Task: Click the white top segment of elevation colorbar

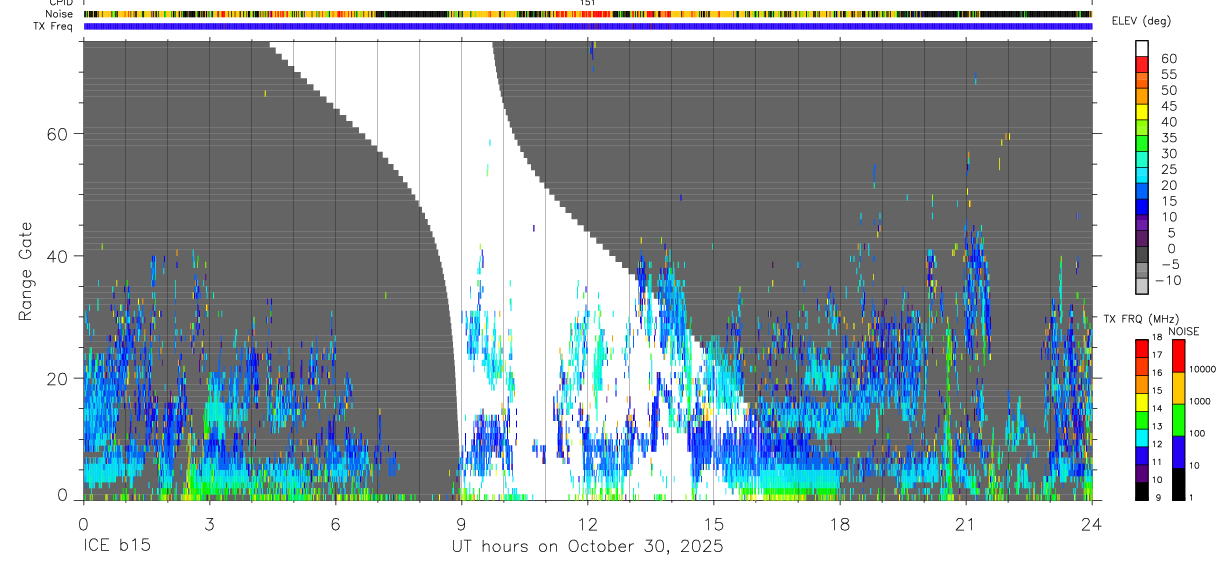Action: tap(1142, 49)
